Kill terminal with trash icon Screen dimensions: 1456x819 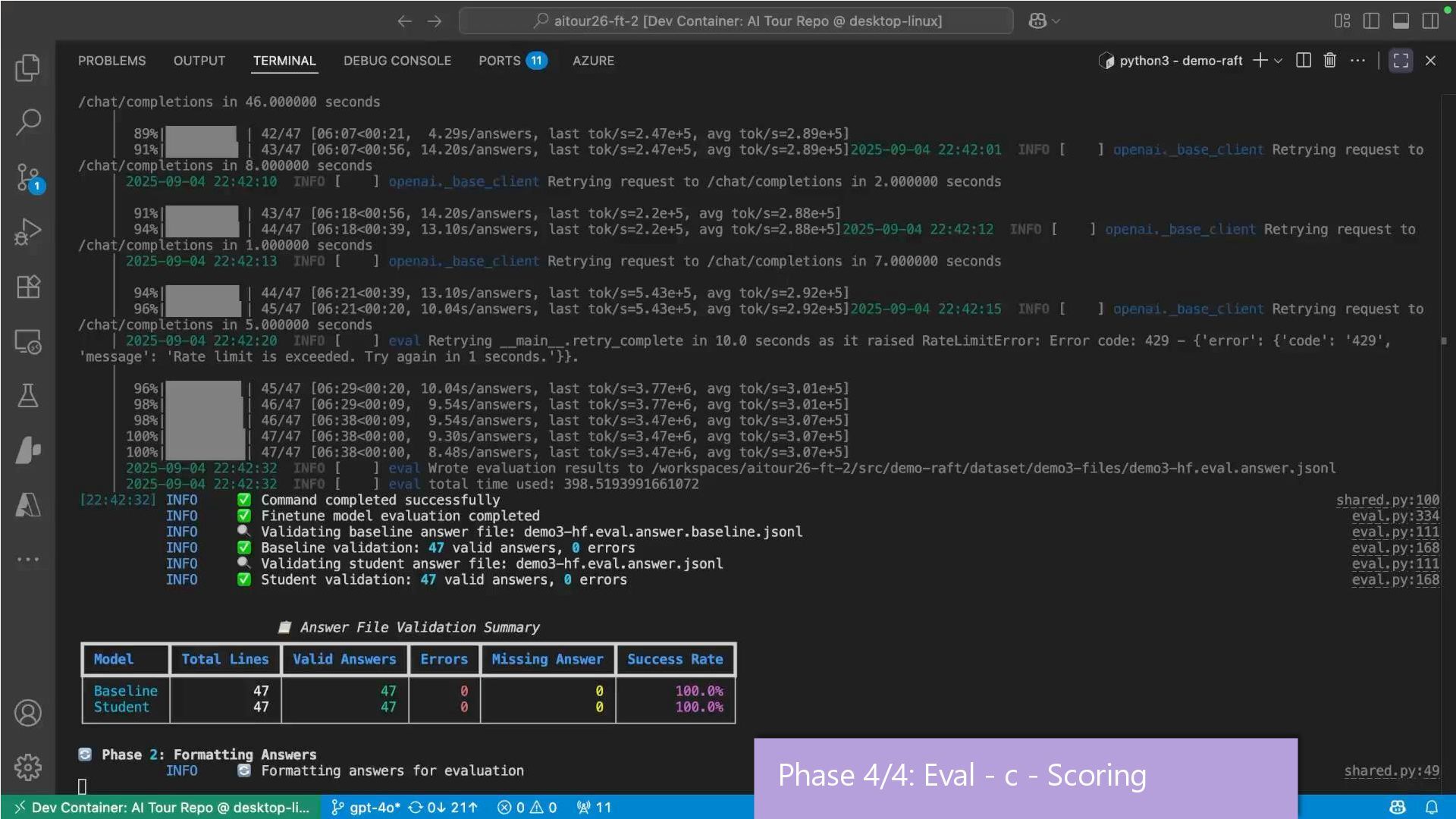coord(1329,61)
